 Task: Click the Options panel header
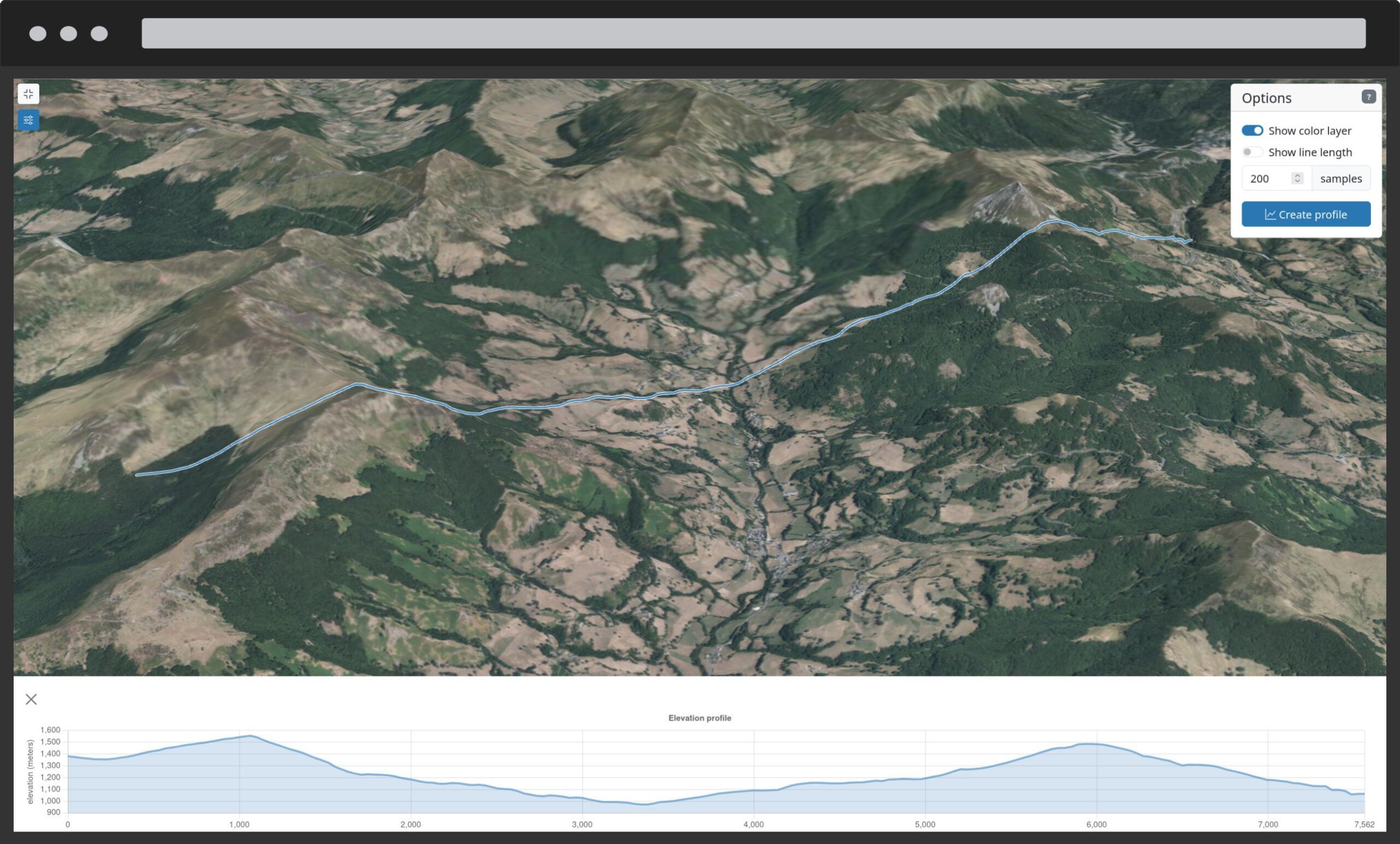[1268, 97]
